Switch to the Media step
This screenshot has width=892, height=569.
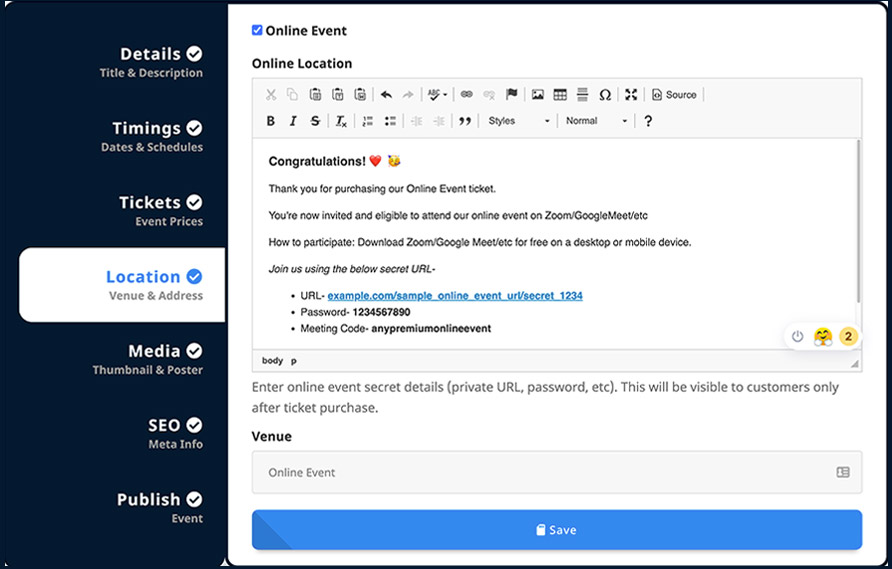pos(148,359)
